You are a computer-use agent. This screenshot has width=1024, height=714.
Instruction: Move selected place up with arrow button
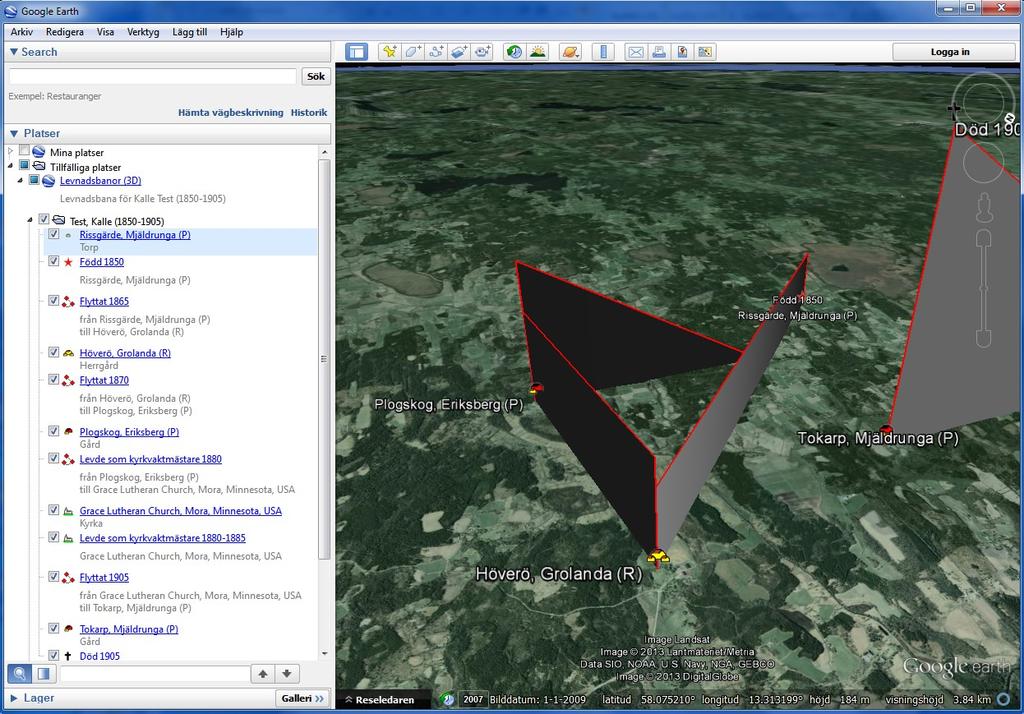pos(263,673)
